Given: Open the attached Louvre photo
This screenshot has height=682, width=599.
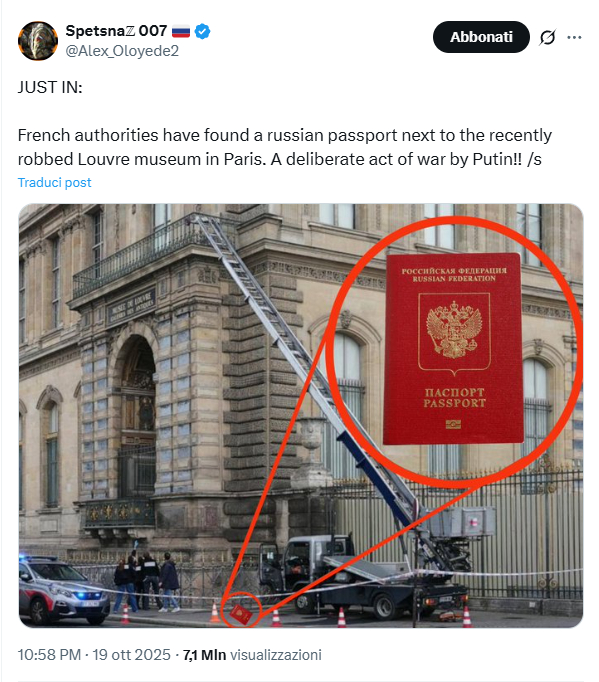Looking at the screenshot, I should click(x=301, y=415).
